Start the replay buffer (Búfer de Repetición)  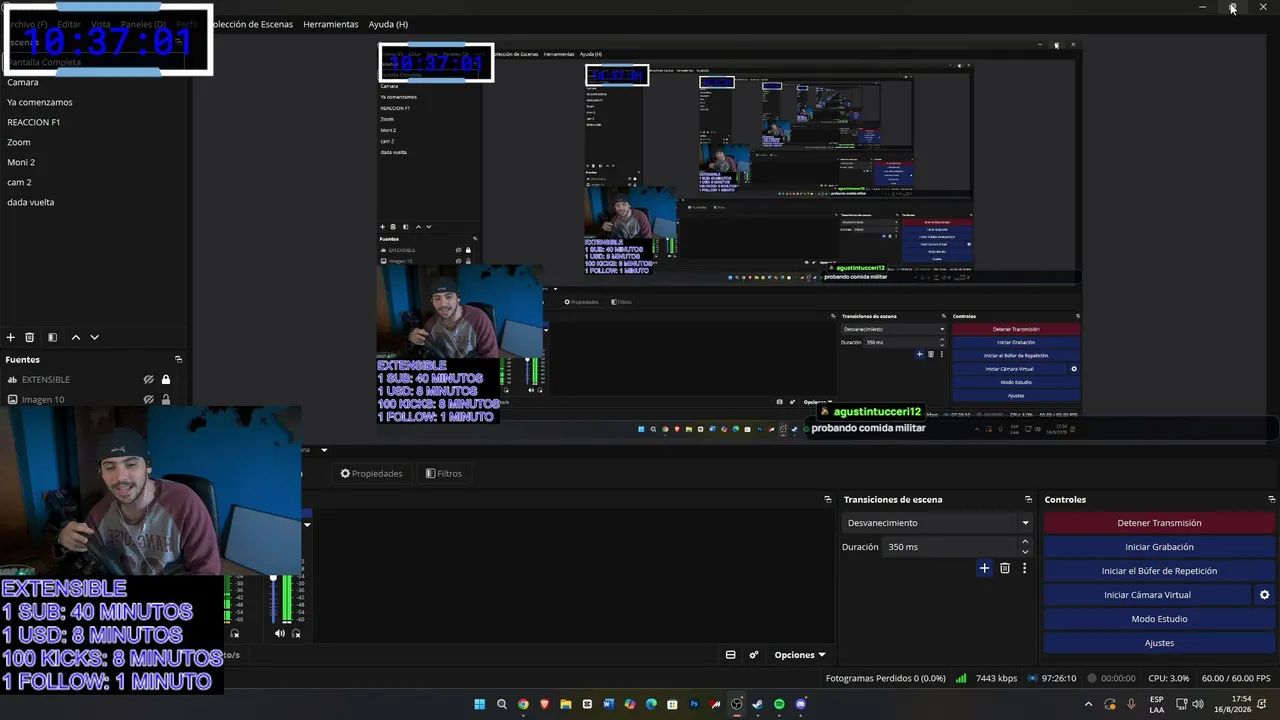tap(1159, 571)
